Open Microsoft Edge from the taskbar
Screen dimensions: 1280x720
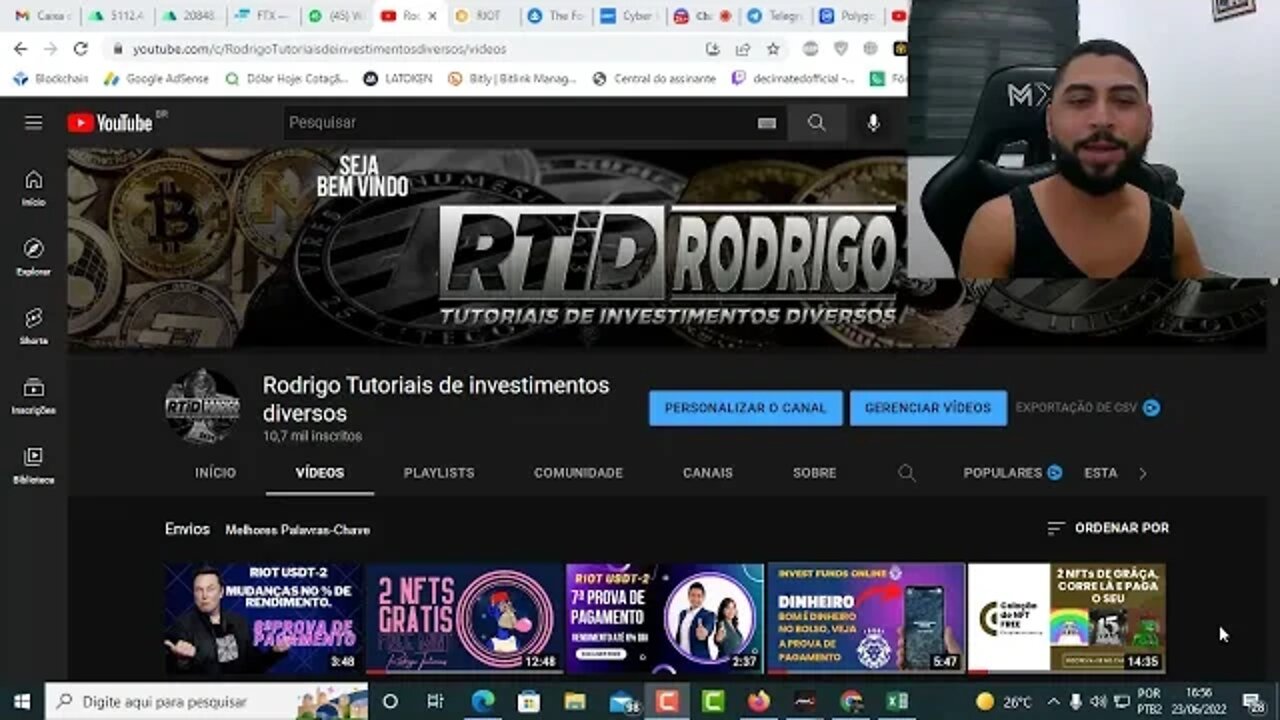tap(483, 701)
